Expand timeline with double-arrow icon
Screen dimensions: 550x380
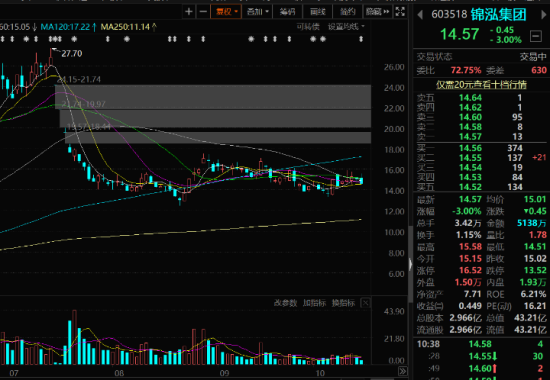403,371
